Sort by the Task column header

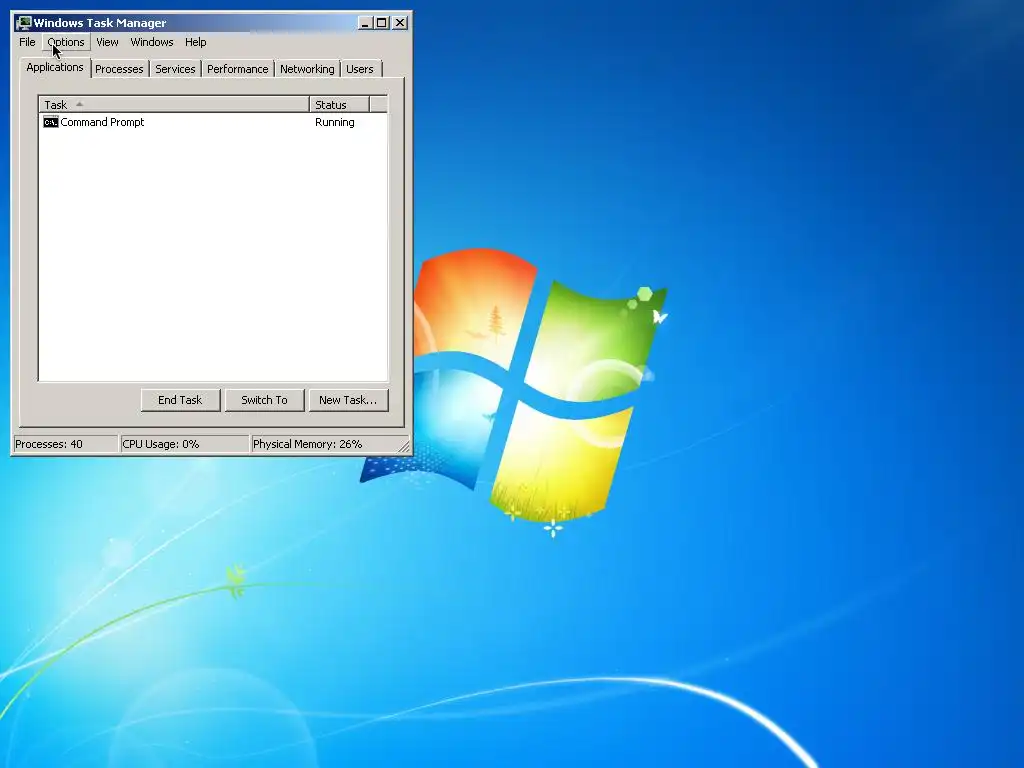click(174, 104)
